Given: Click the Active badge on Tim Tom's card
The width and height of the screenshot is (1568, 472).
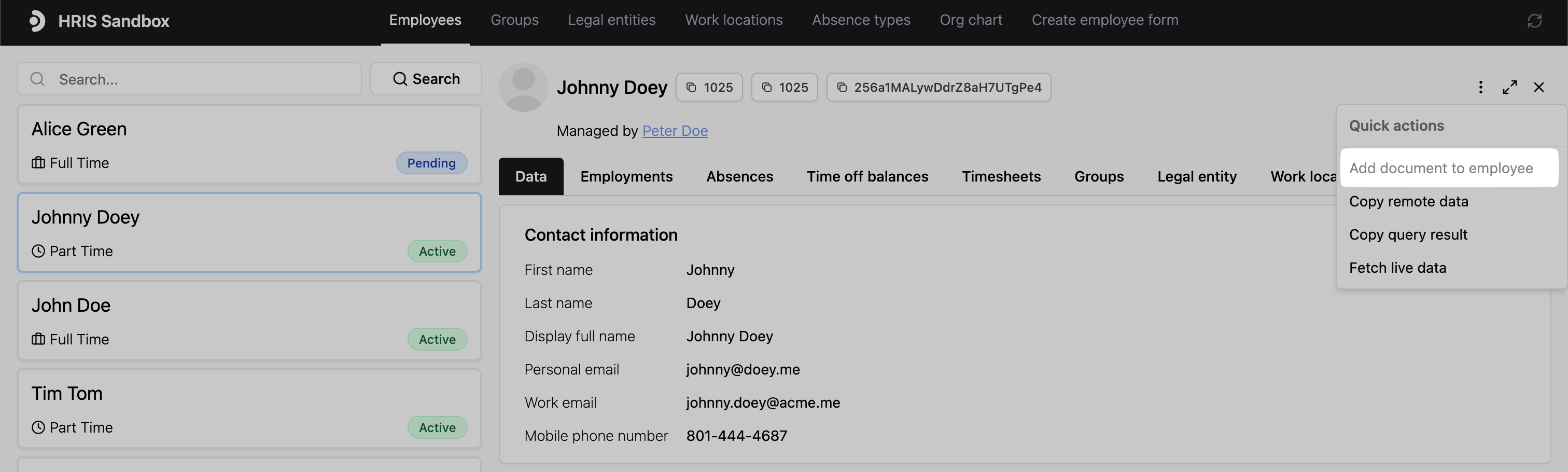Looking at the screenshot, I should point(437,427).
